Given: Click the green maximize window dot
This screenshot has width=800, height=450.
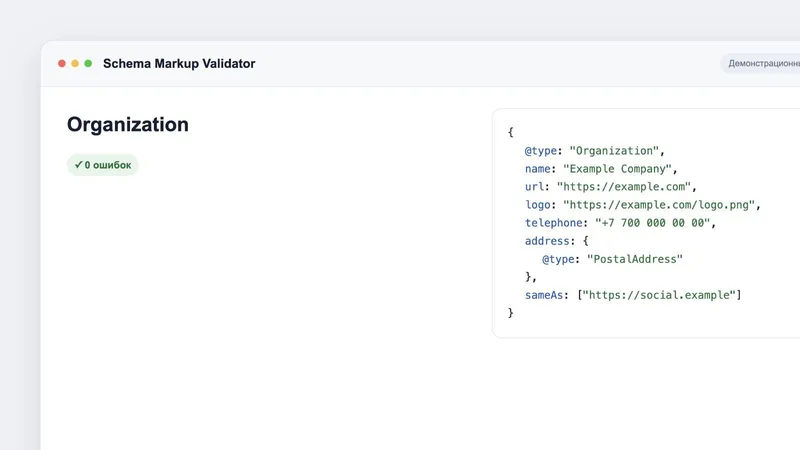Looking at the screenshot, I should [x=88, y=63].
